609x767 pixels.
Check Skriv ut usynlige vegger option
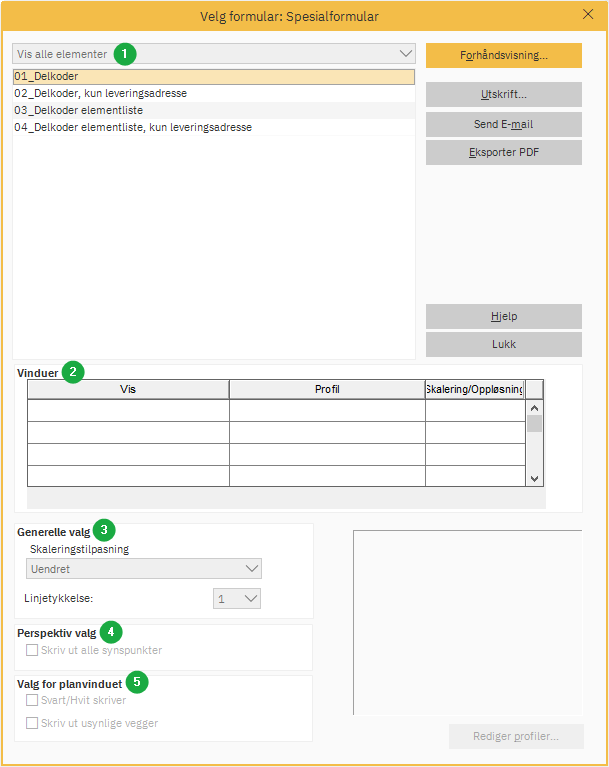[x=33, y=723]
